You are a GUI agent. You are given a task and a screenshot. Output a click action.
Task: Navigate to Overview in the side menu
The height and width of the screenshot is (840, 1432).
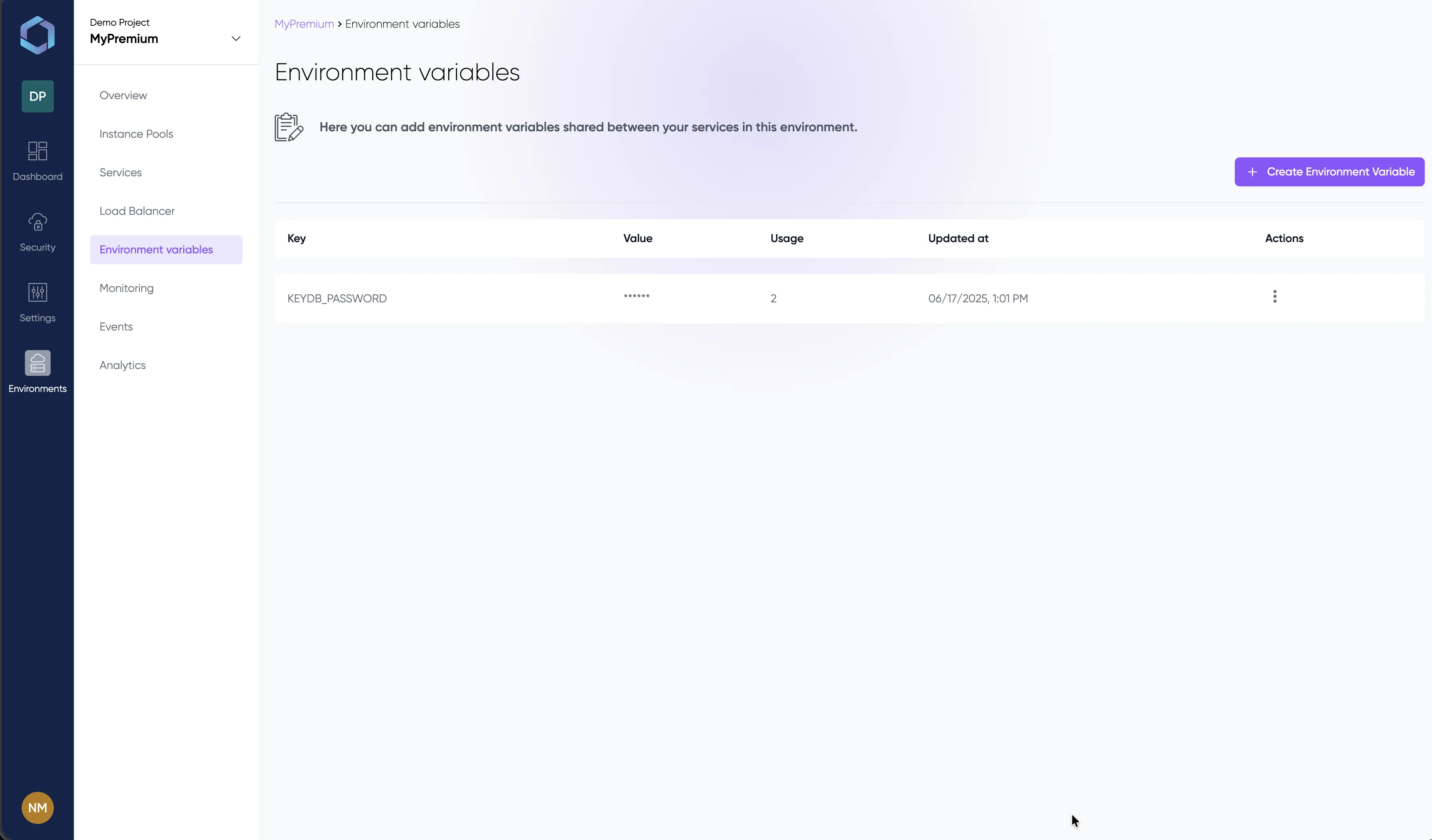[x=123, y=95]
